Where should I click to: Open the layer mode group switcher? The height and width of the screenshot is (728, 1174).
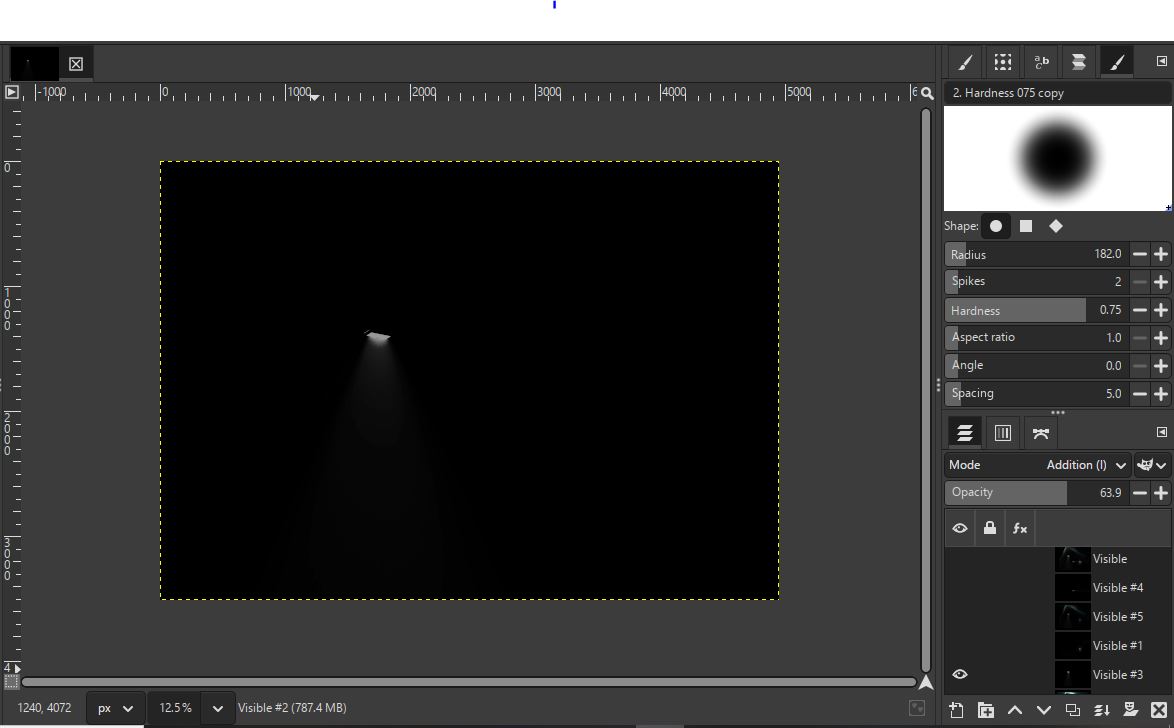1152,465
